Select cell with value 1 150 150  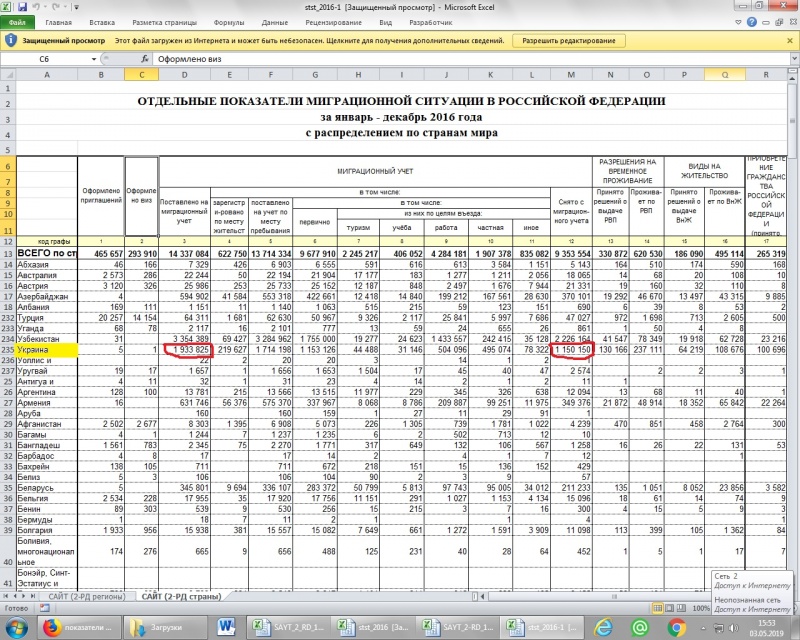(x=571, y=350)
